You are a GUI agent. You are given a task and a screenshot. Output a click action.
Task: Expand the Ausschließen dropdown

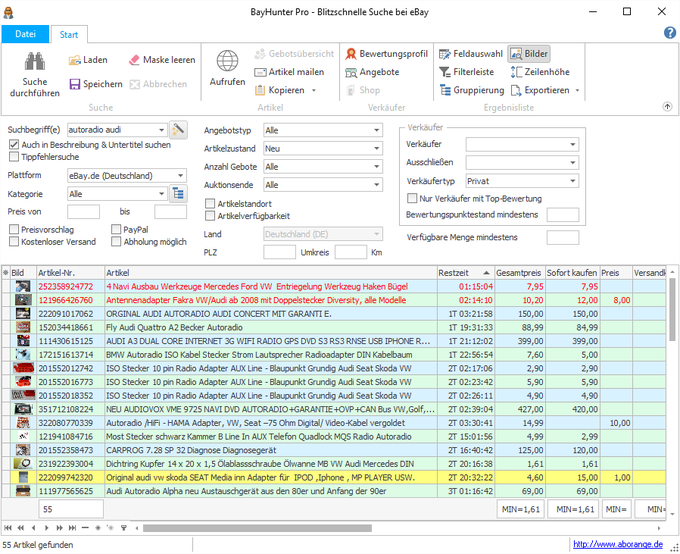572,162
